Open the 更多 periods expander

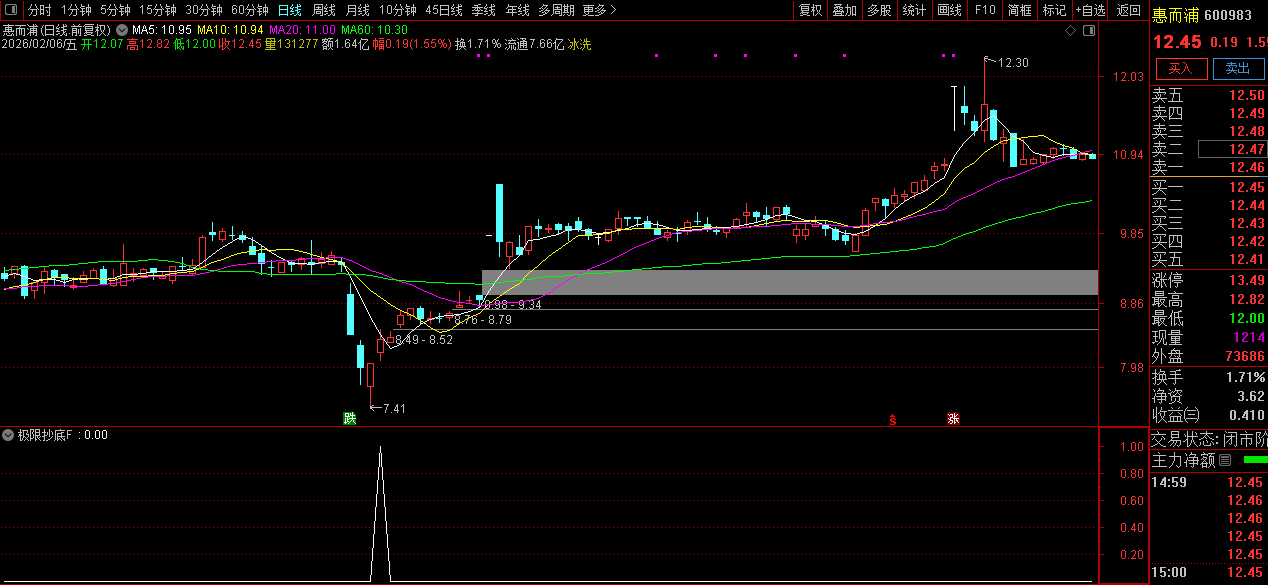600,10
